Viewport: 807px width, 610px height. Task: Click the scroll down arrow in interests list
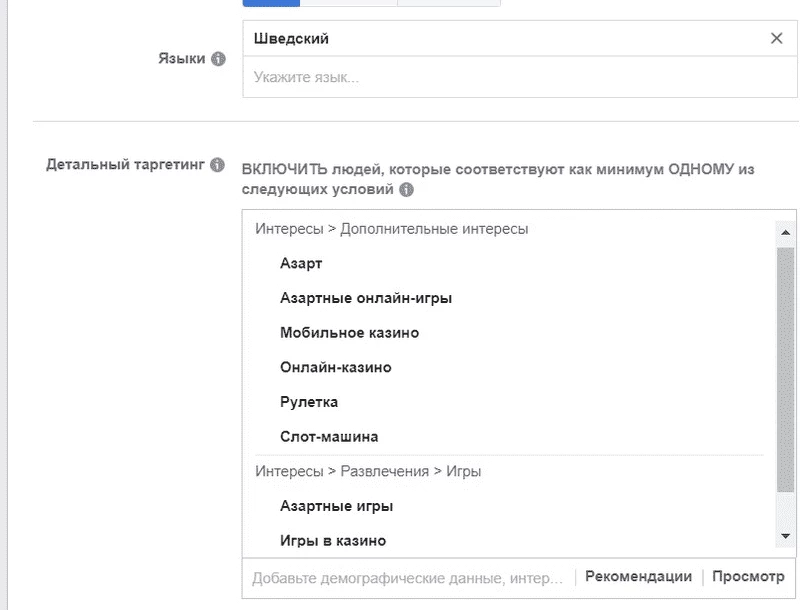click(785, 536)
